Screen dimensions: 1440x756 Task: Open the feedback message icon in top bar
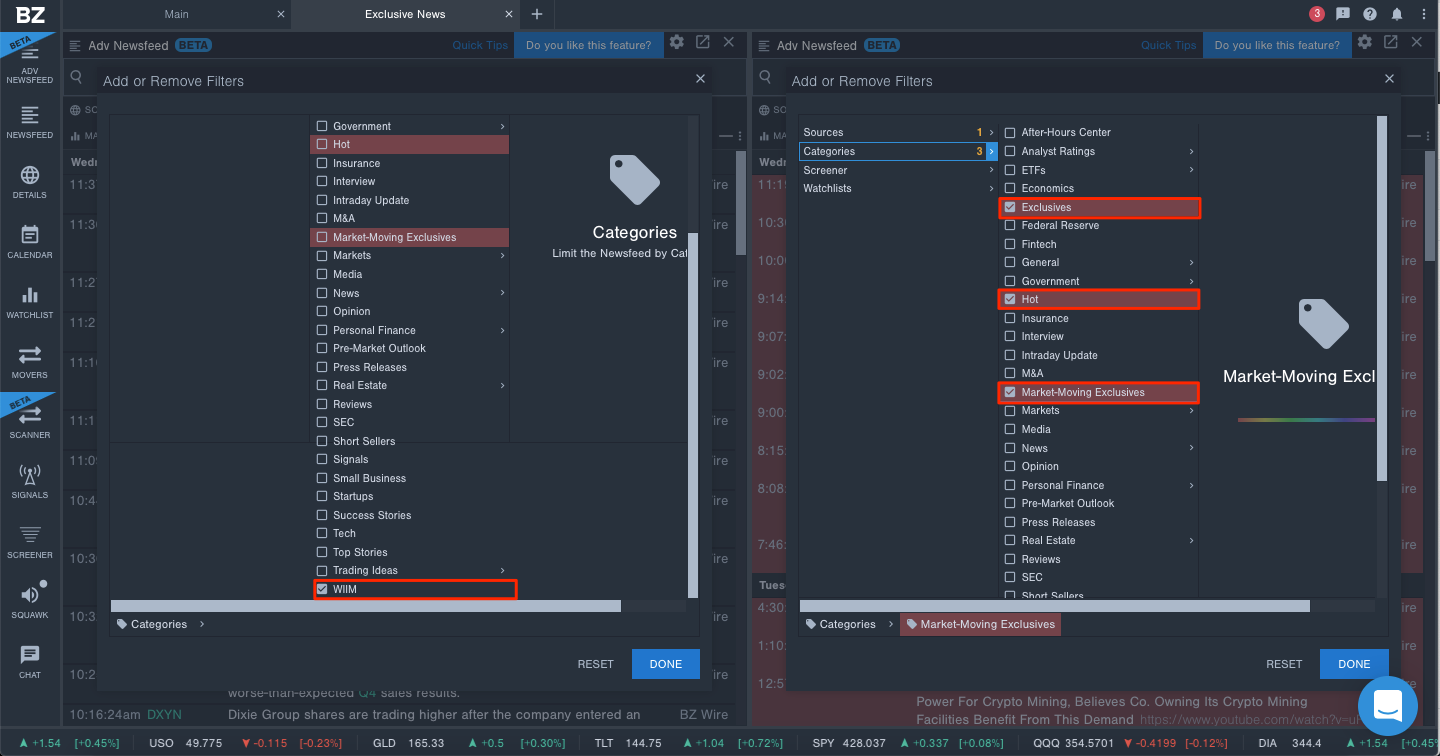pyautogui.click(x=1343, y=14)
